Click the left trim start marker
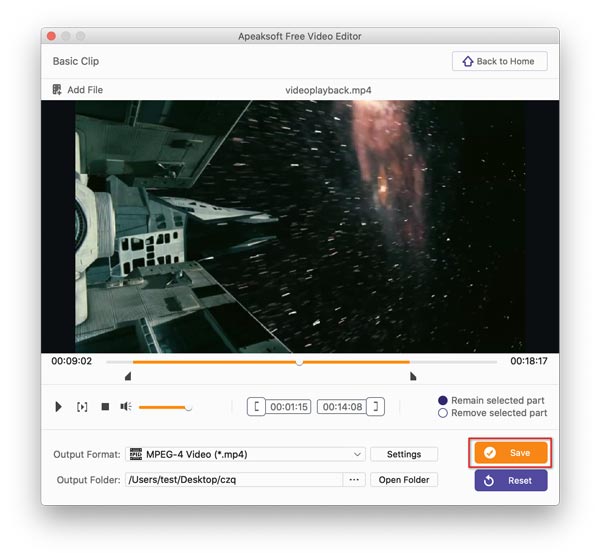The image size is (600, 559). pos(128,376)
